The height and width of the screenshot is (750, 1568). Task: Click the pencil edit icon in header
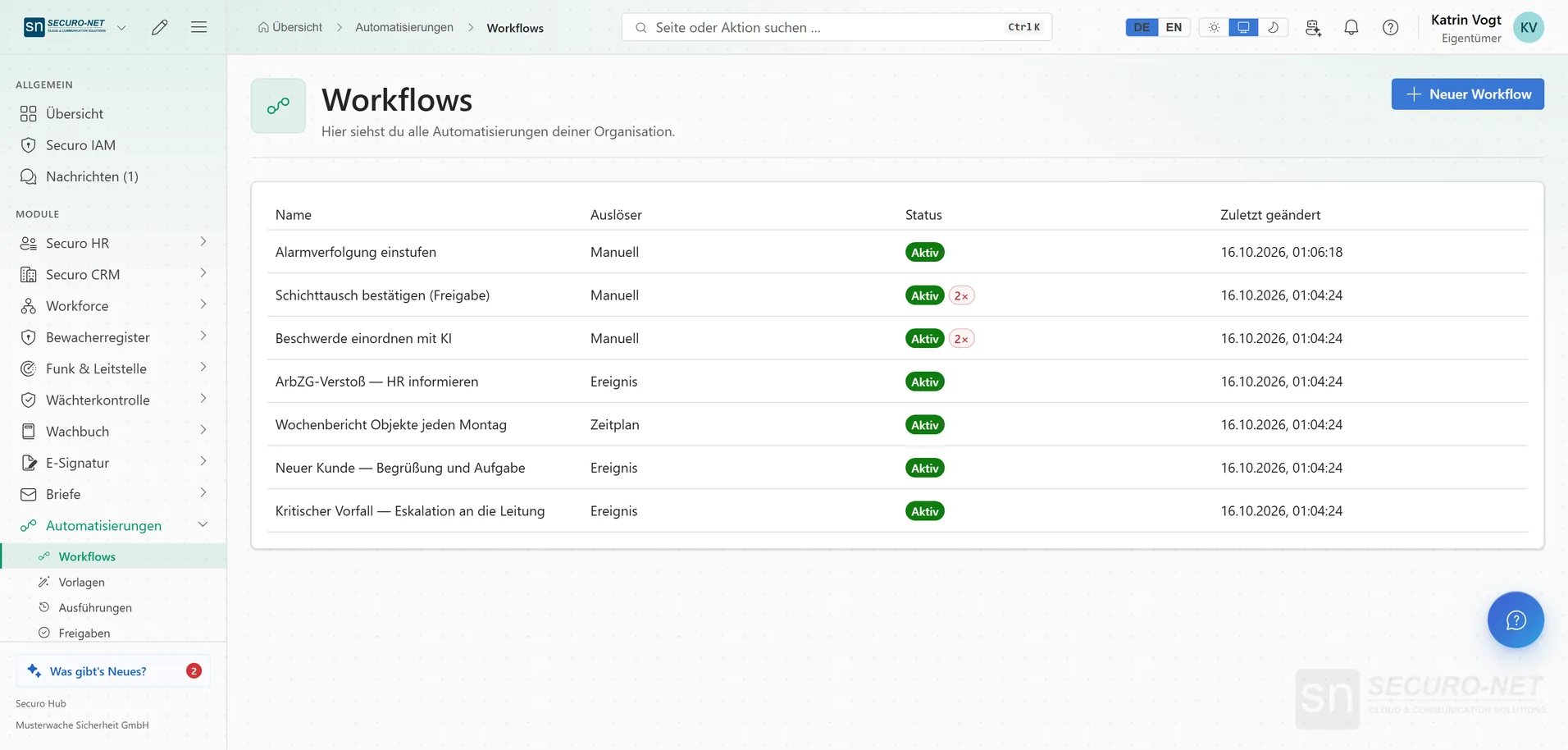160,27
